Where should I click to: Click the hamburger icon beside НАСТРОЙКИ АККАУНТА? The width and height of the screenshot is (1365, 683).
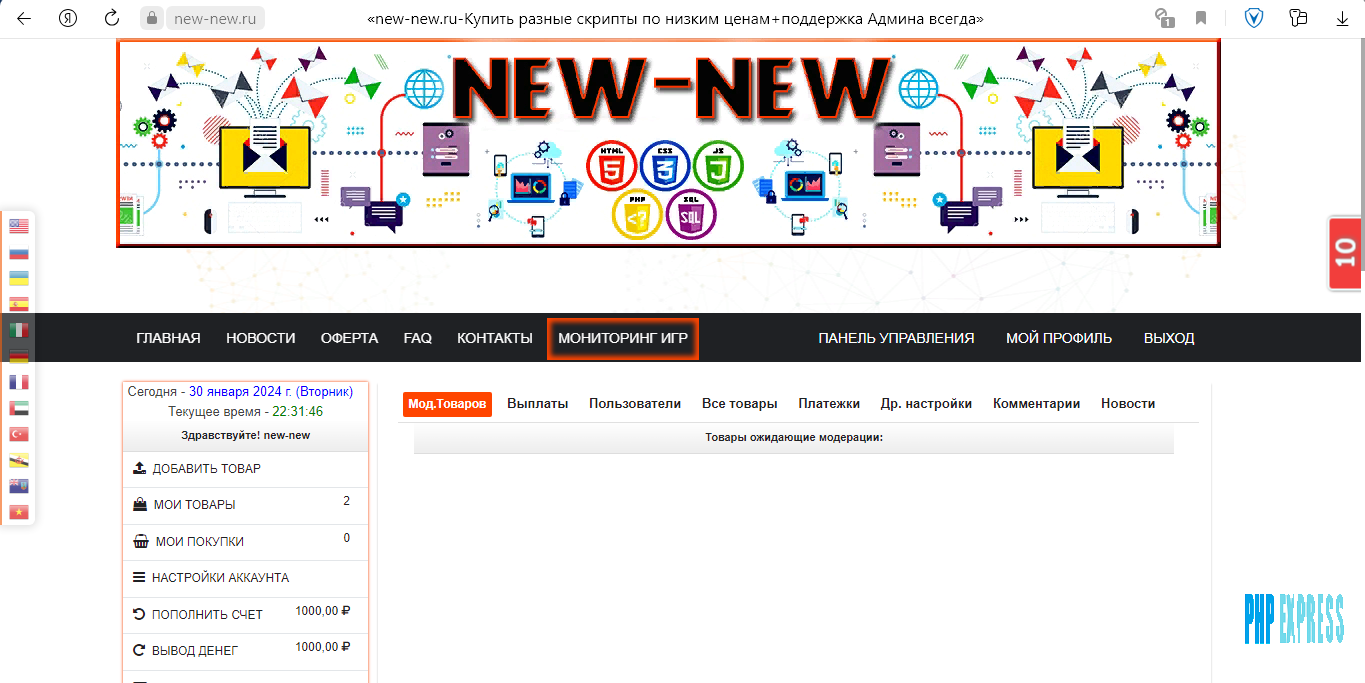(x=139, y=578)
